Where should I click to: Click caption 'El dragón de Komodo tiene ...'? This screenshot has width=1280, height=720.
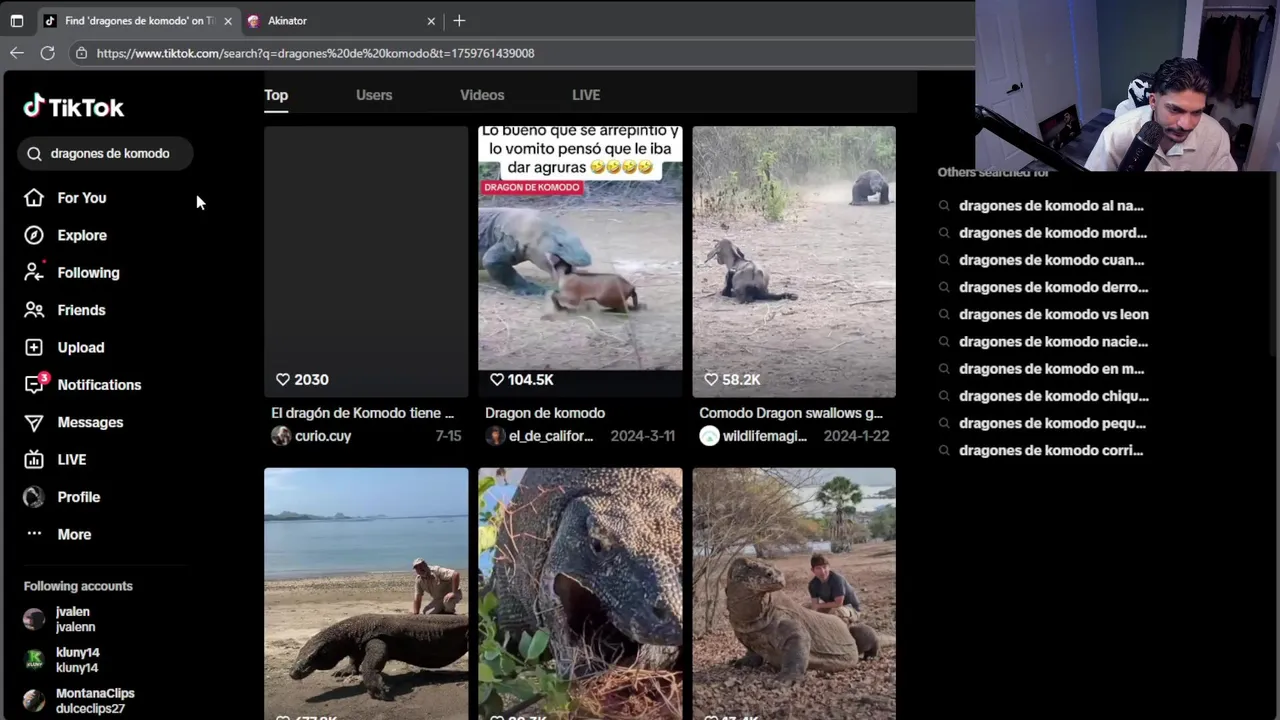click(x=362, y=413)
